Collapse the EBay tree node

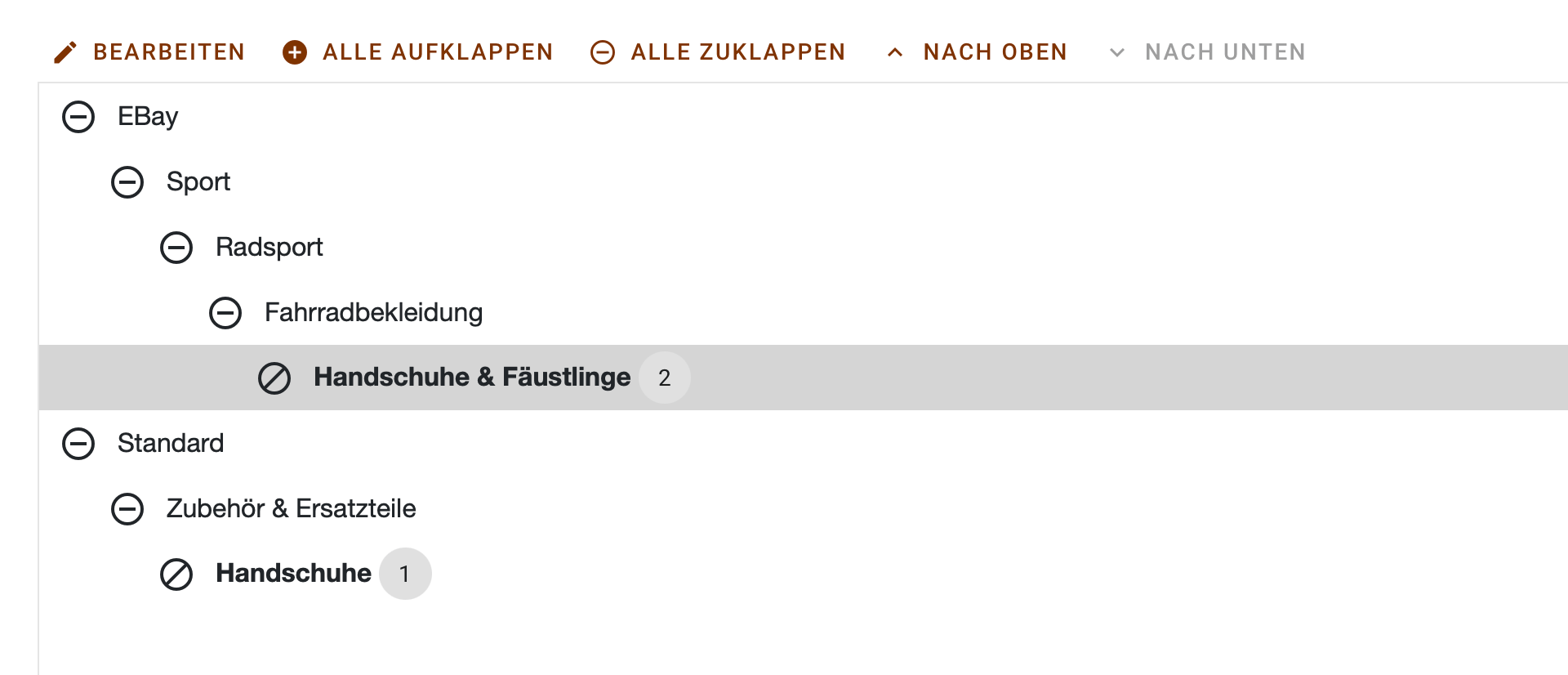tap(78, 117)
